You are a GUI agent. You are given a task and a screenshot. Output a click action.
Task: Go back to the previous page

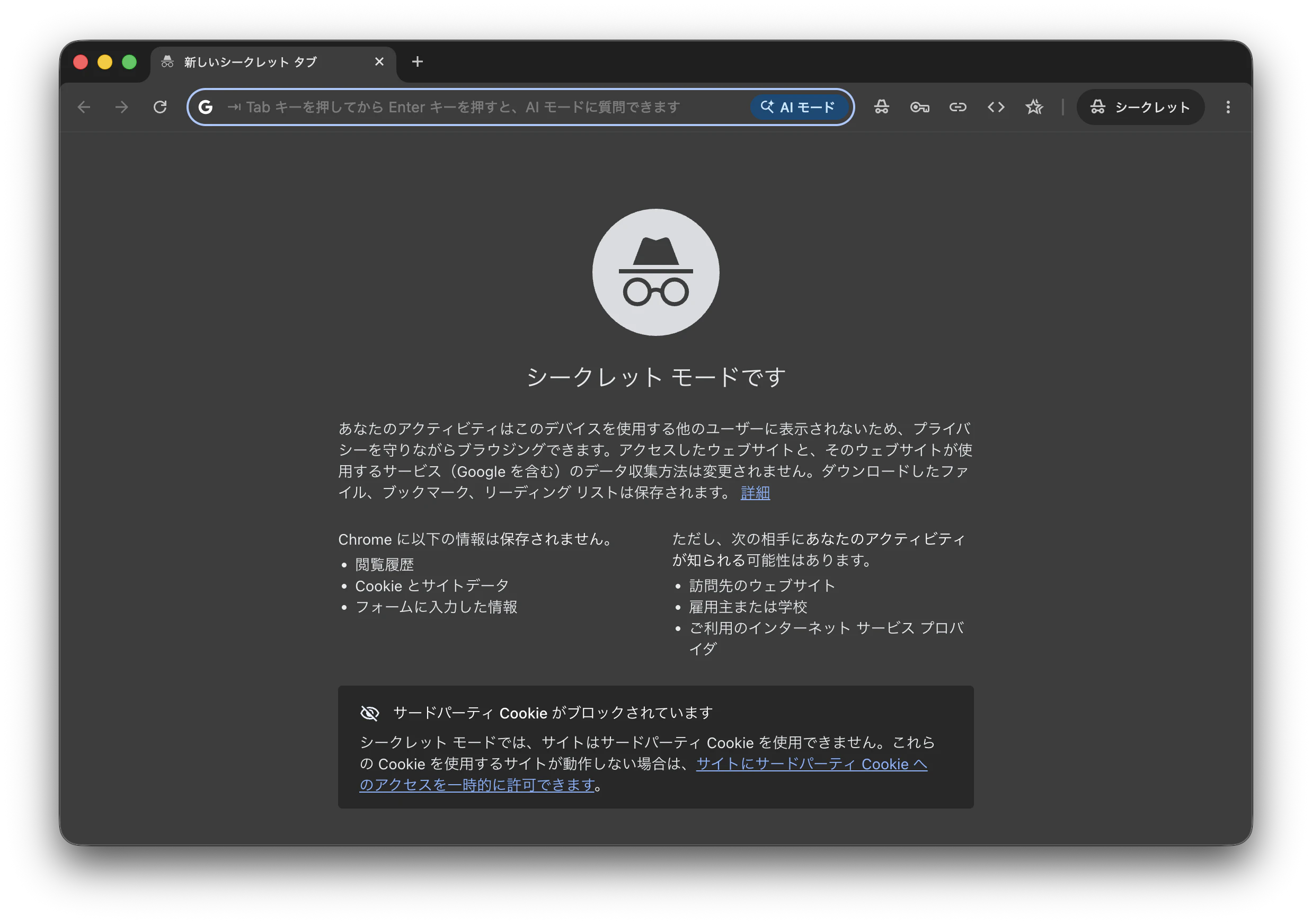coord(84,107)
